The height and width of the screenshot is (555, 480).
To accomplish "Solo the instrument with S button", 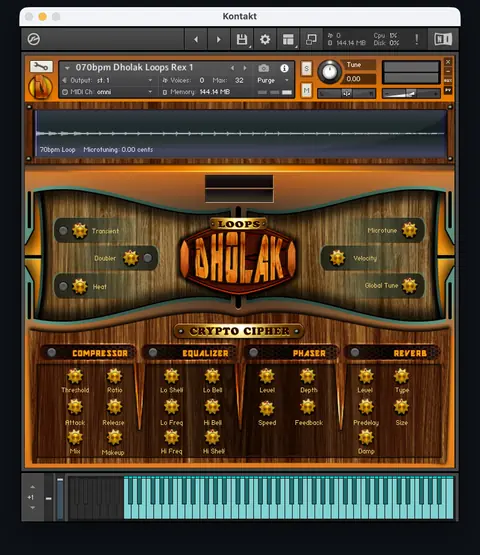I will (x=307, y=68).
